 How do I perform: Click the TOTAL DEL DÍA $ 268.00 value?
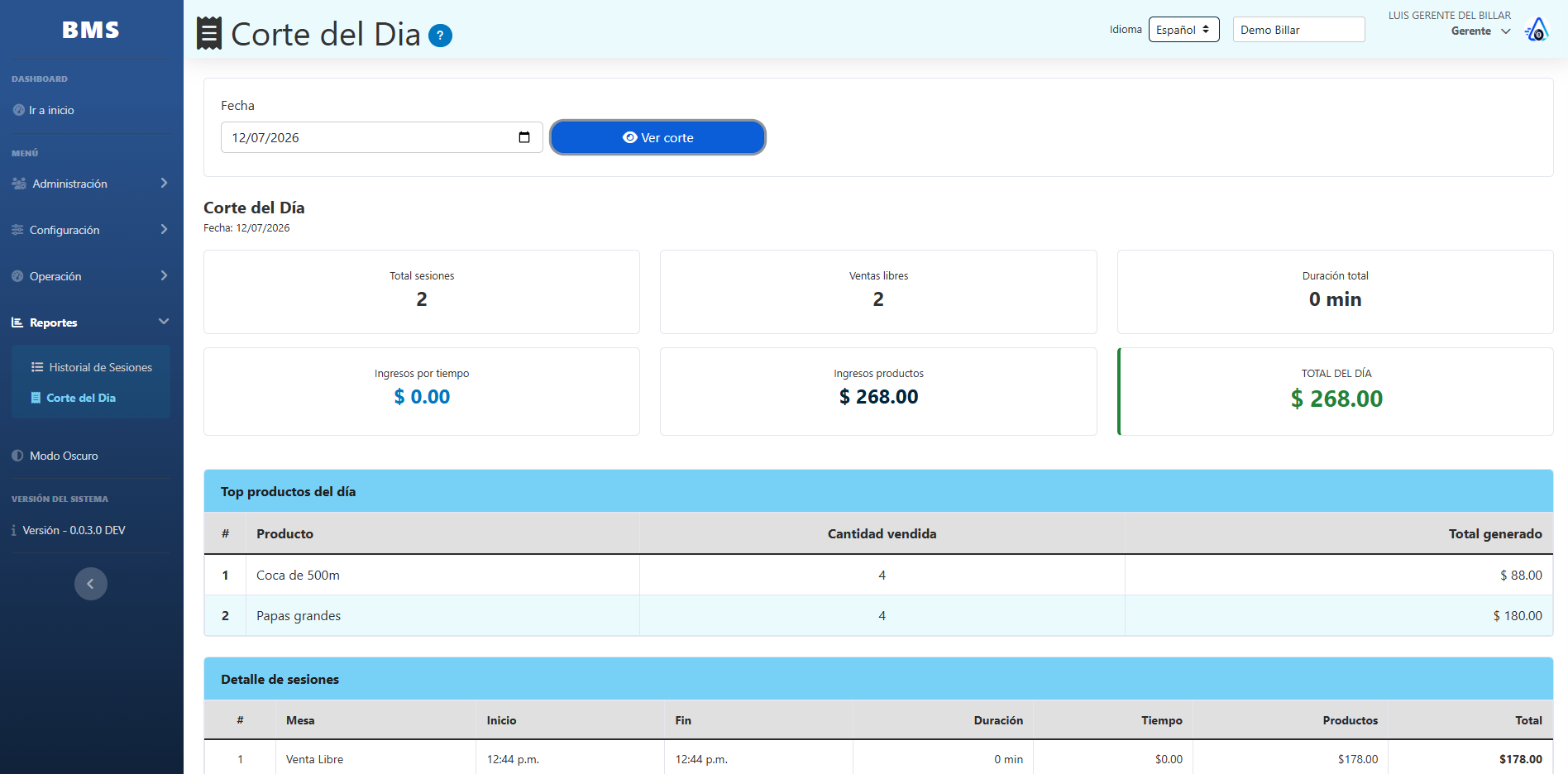[1336, 399]
